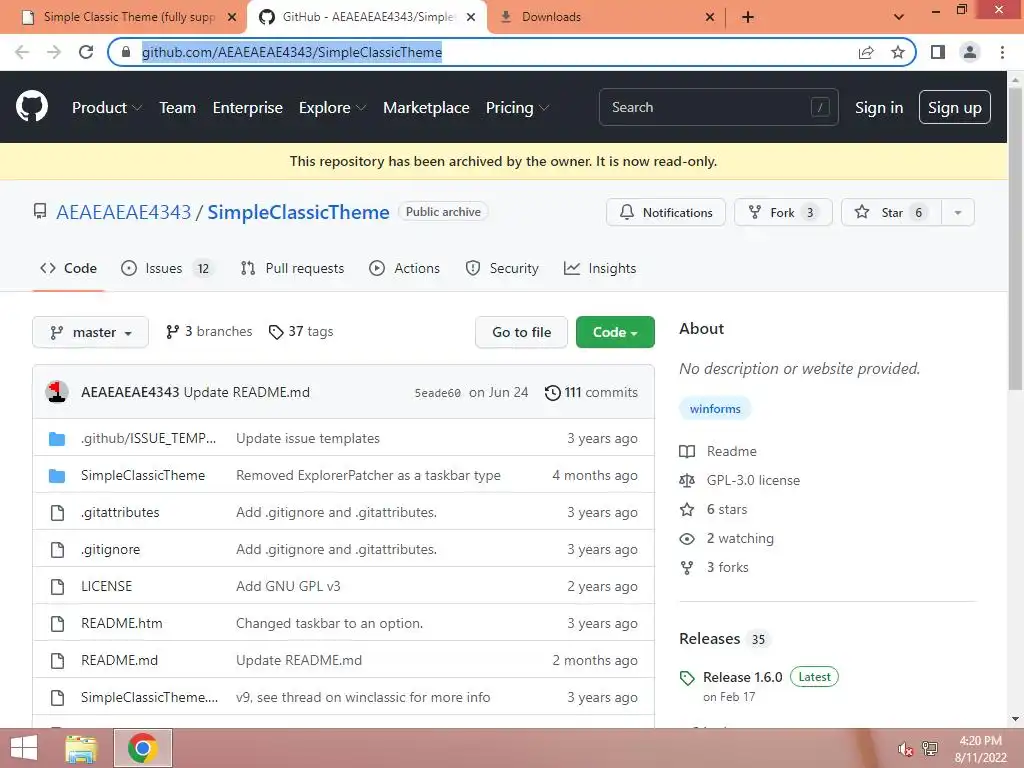Viewport: 1024px width, 768px height.
Task: Star the repository with the Star button
Action: point(891,212)
